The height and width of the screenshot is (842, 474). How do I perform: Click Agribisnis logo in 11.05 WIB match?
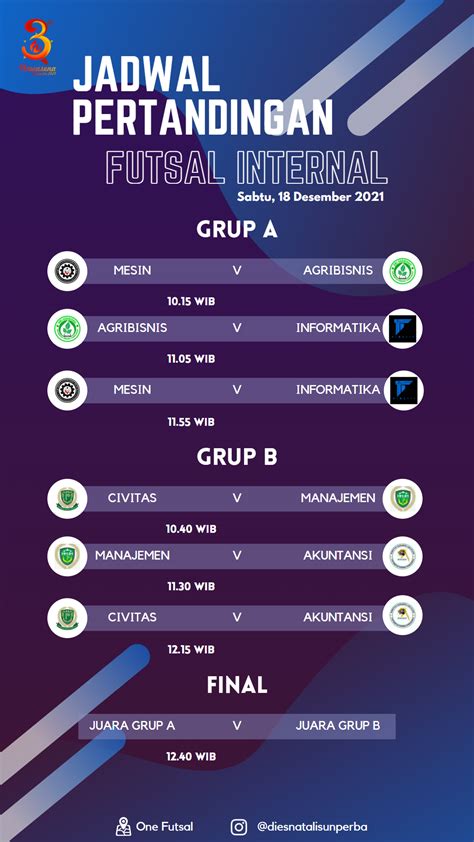click(x=67, y=329)
